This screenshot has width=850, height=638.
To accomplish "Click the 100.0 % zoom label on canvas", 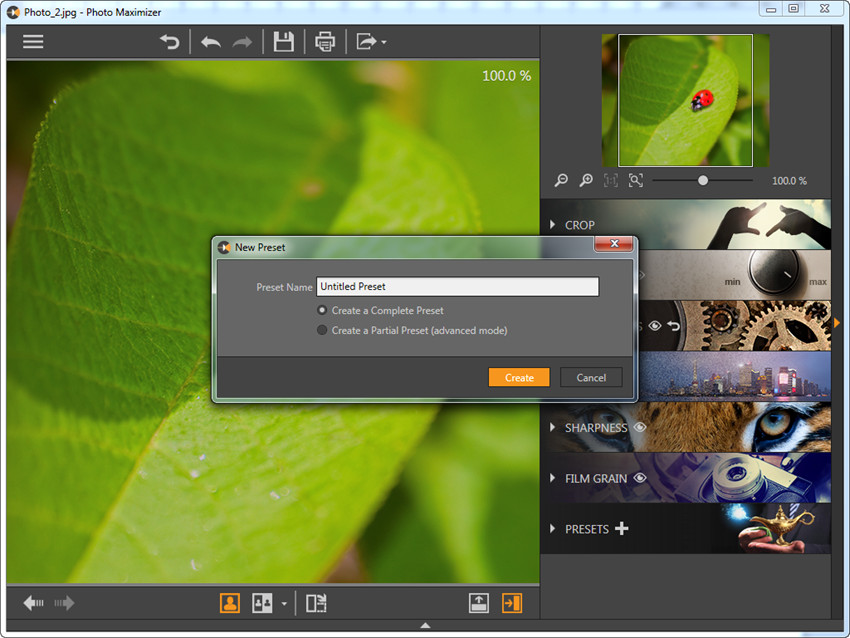I will [506, 75].
